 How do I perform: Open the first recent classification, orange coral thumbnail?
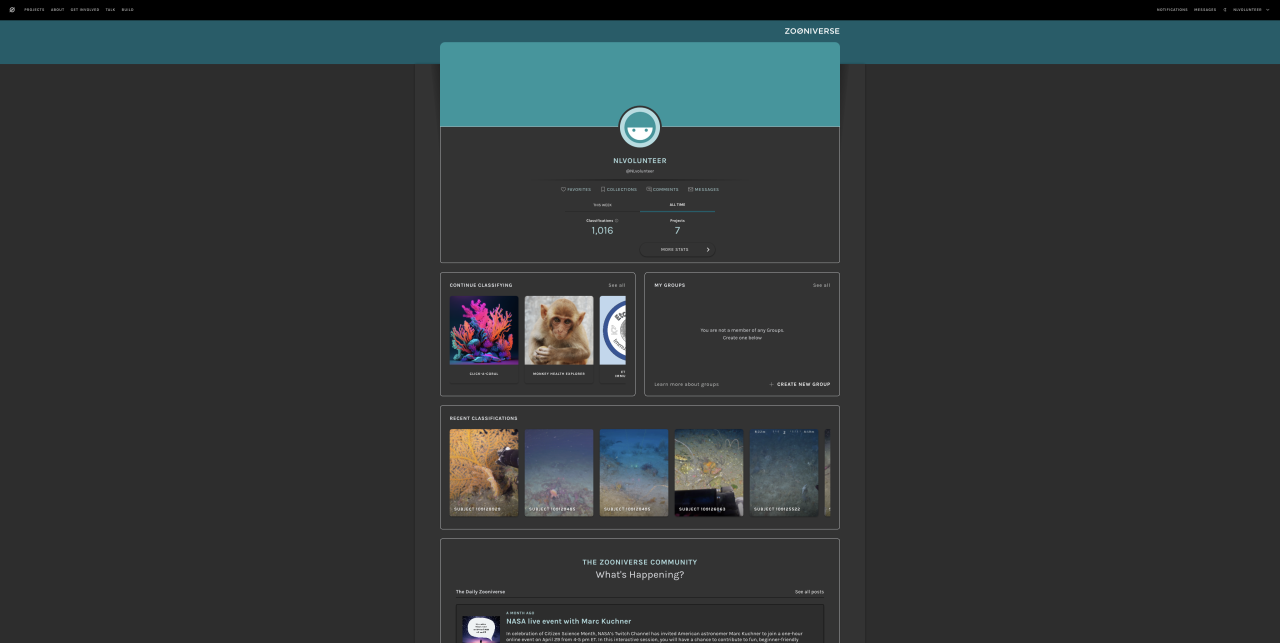(484, 473)
